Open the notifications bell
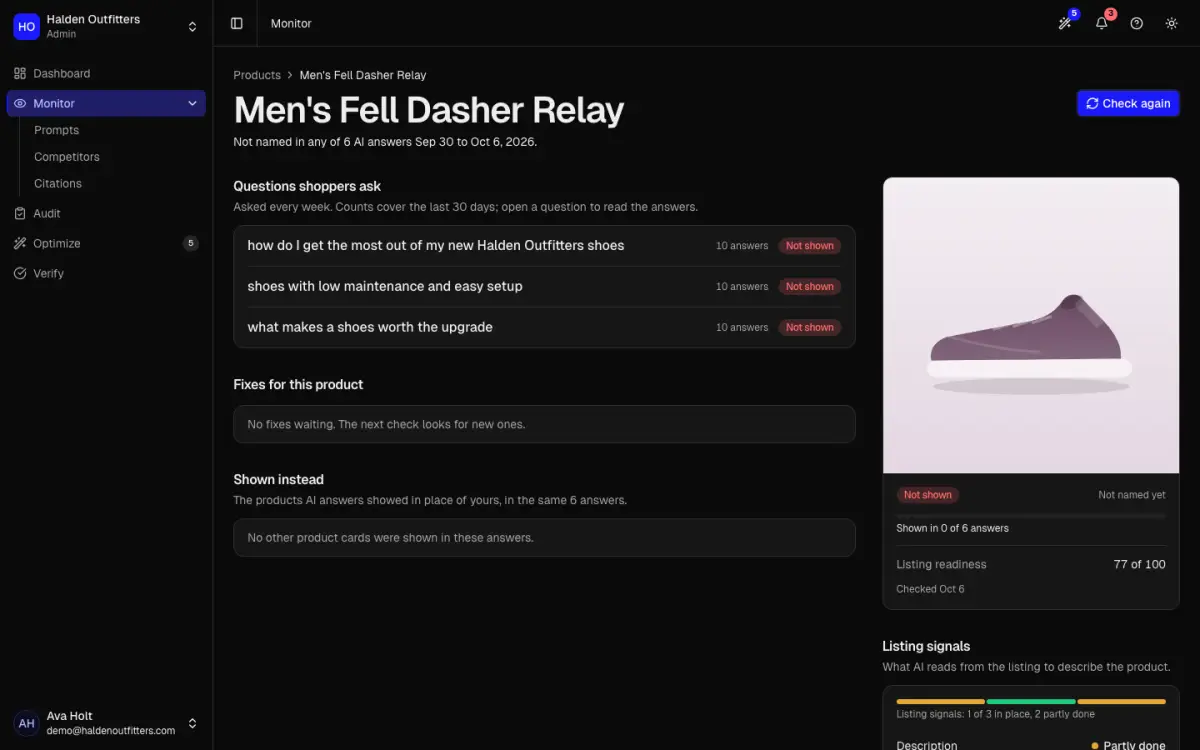This screenshot has height=750, width=1200. (1101, 23)
